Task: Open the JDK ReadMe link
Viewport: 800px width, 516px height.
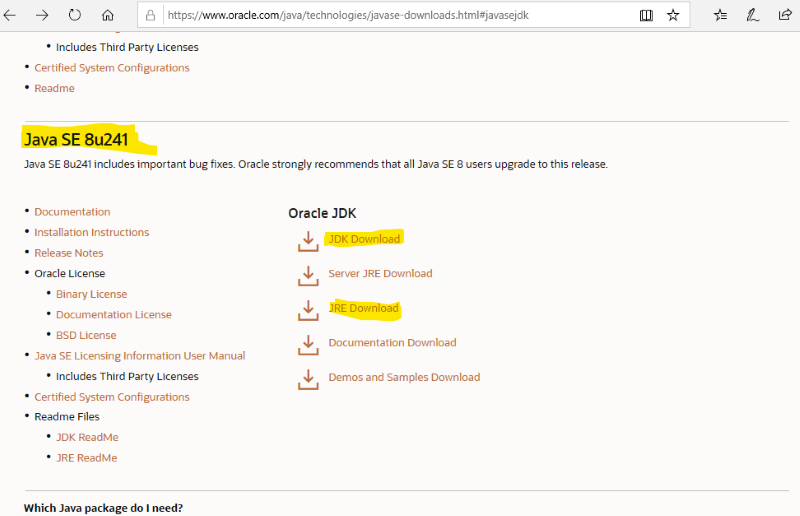Action: (87, 437)
